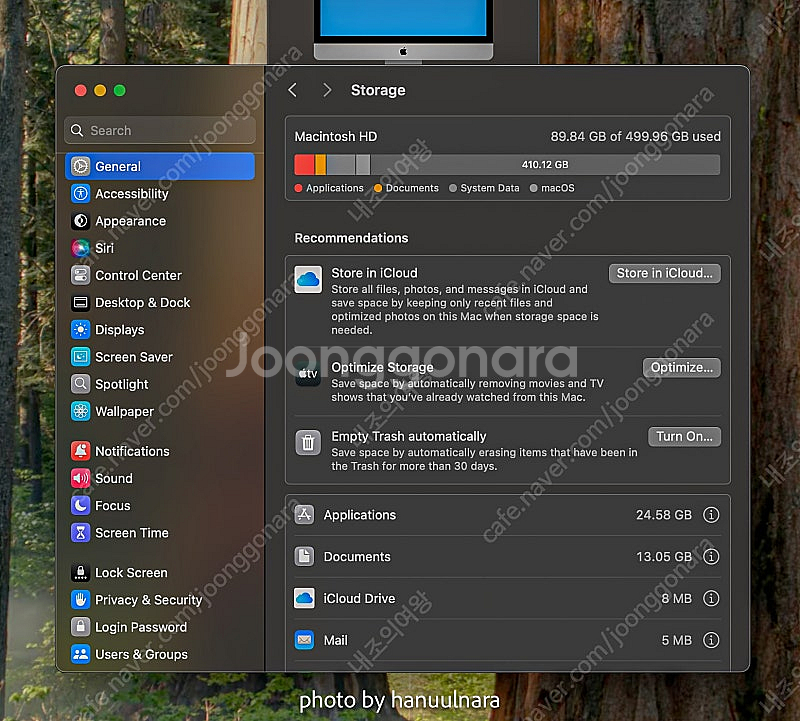Select Users & Groups label
Image resolution: width=800 pixels, height=721 pixels.
tap(141, 654)
